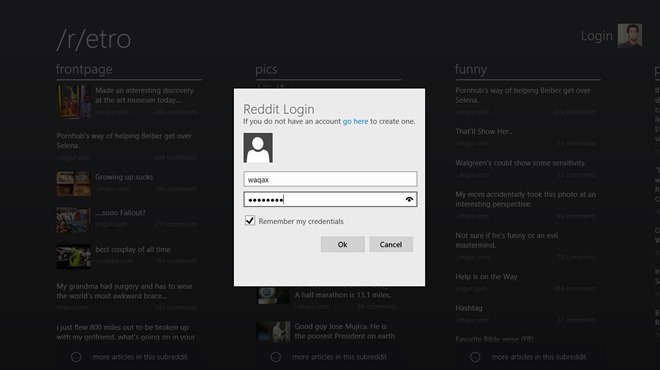The width and height of the screenshot is (660, 370).
Task: Click the Ok button in Reddit Login
Action: [x=342, y=244]
